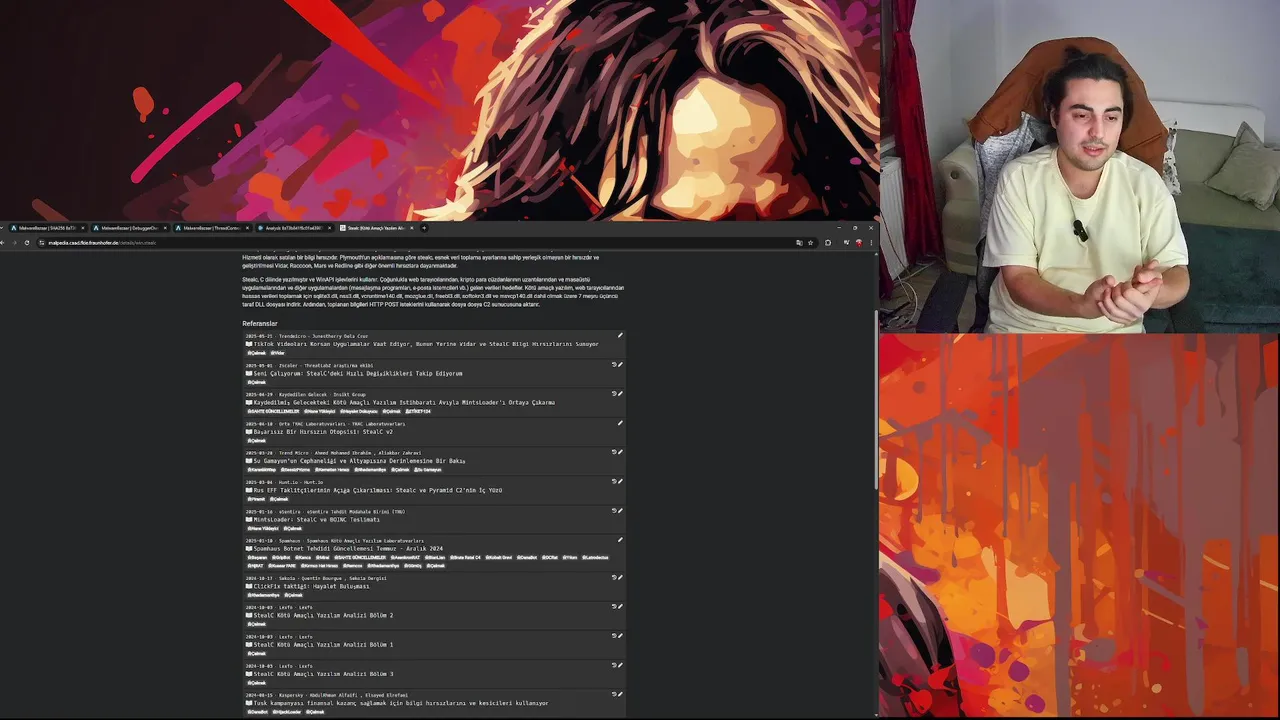Open archive icon for Bölüm 3 reference
This screenshot has height=720, width=1280.
tap(614, 665)
